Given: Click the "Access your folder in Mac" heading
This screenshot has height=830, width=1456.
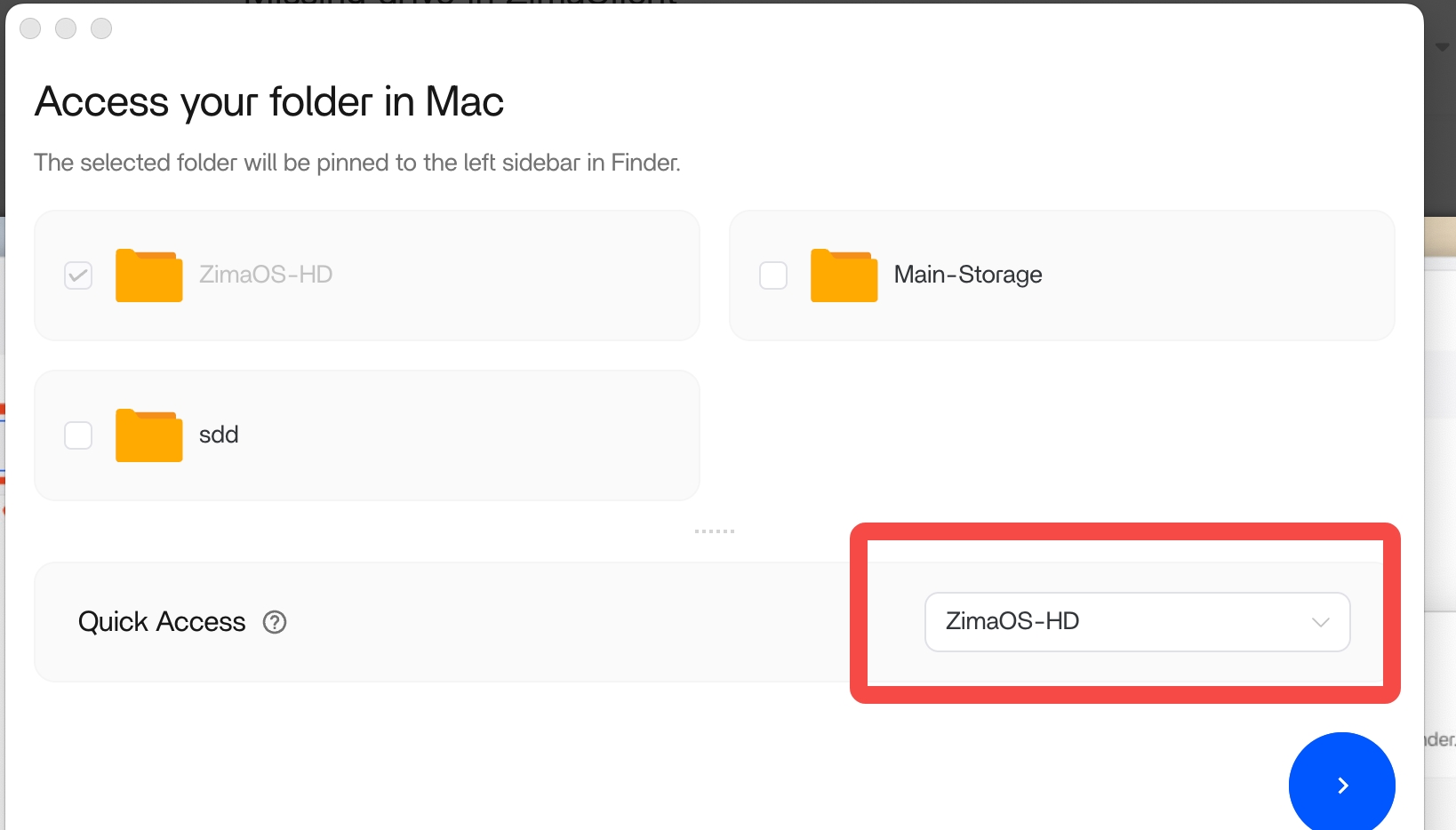Looking at the screenshot, I should [x=269, y=101].
